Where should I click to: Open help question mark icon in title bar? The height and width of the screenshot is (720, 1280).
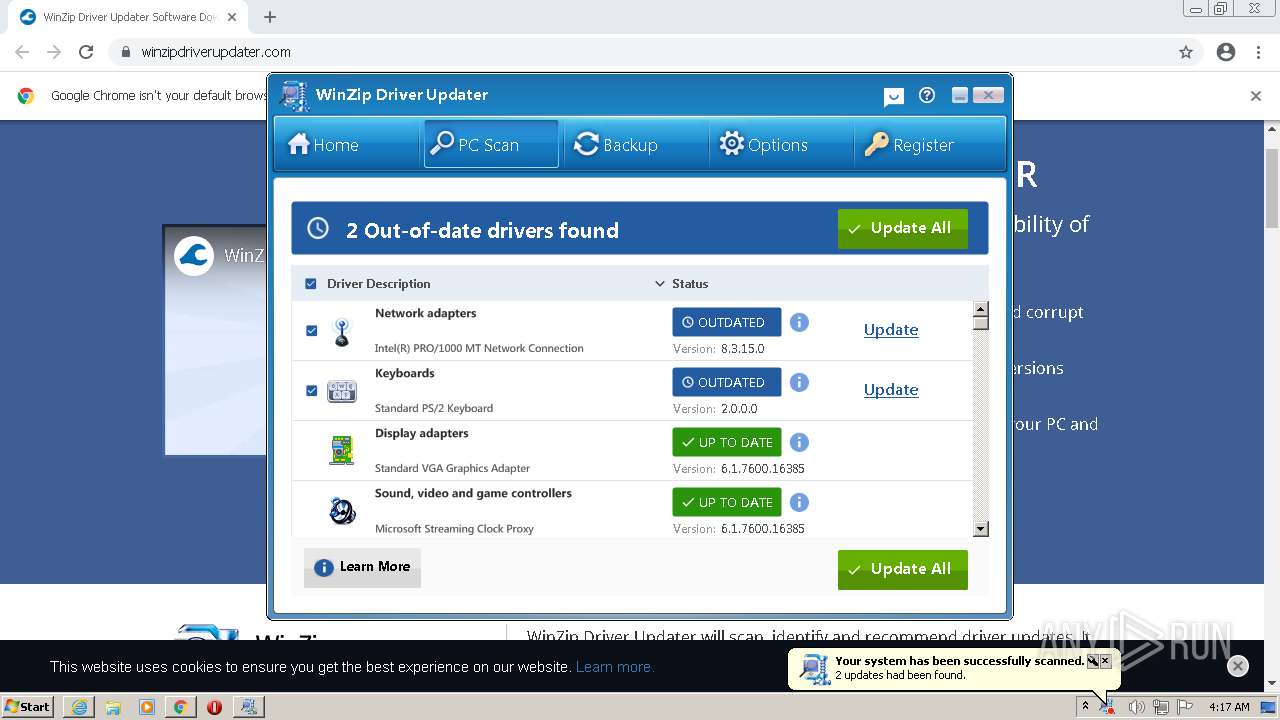pos(927,95)
